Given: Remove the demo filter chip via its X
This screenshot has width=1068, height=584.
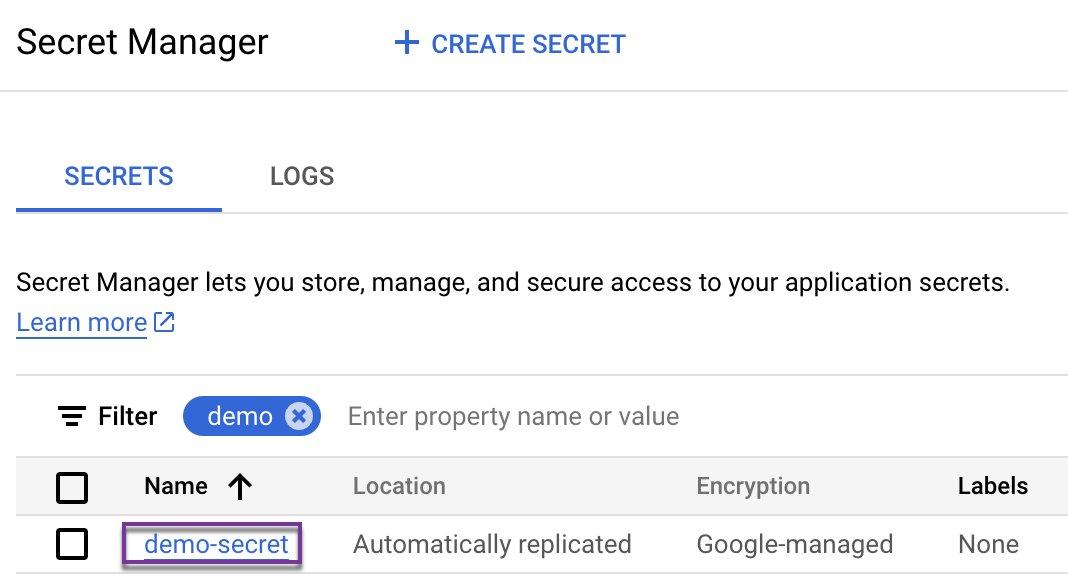Looking at the screenshot, I should point(298,416).
